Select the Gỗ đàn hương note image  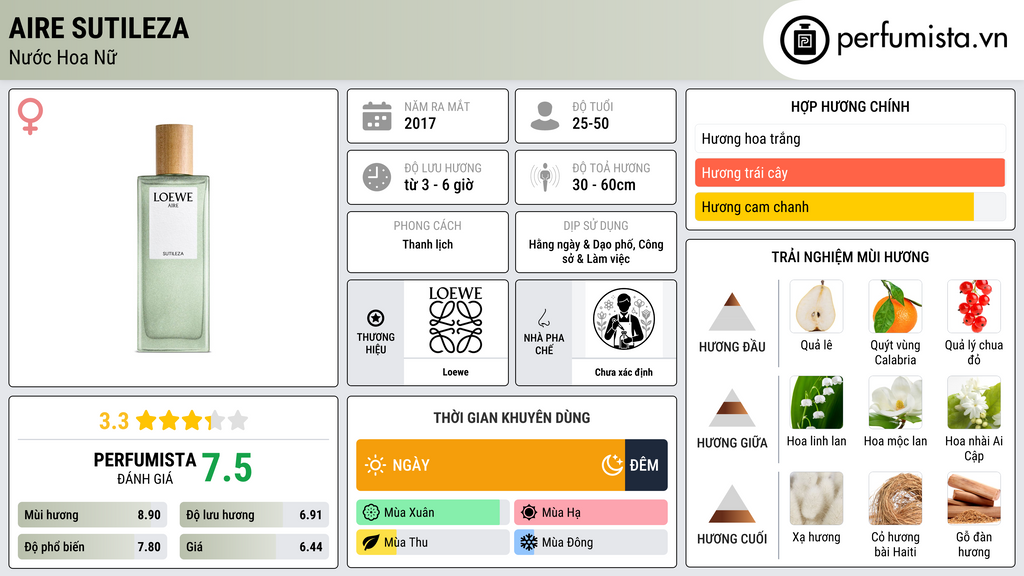[974, 498]
